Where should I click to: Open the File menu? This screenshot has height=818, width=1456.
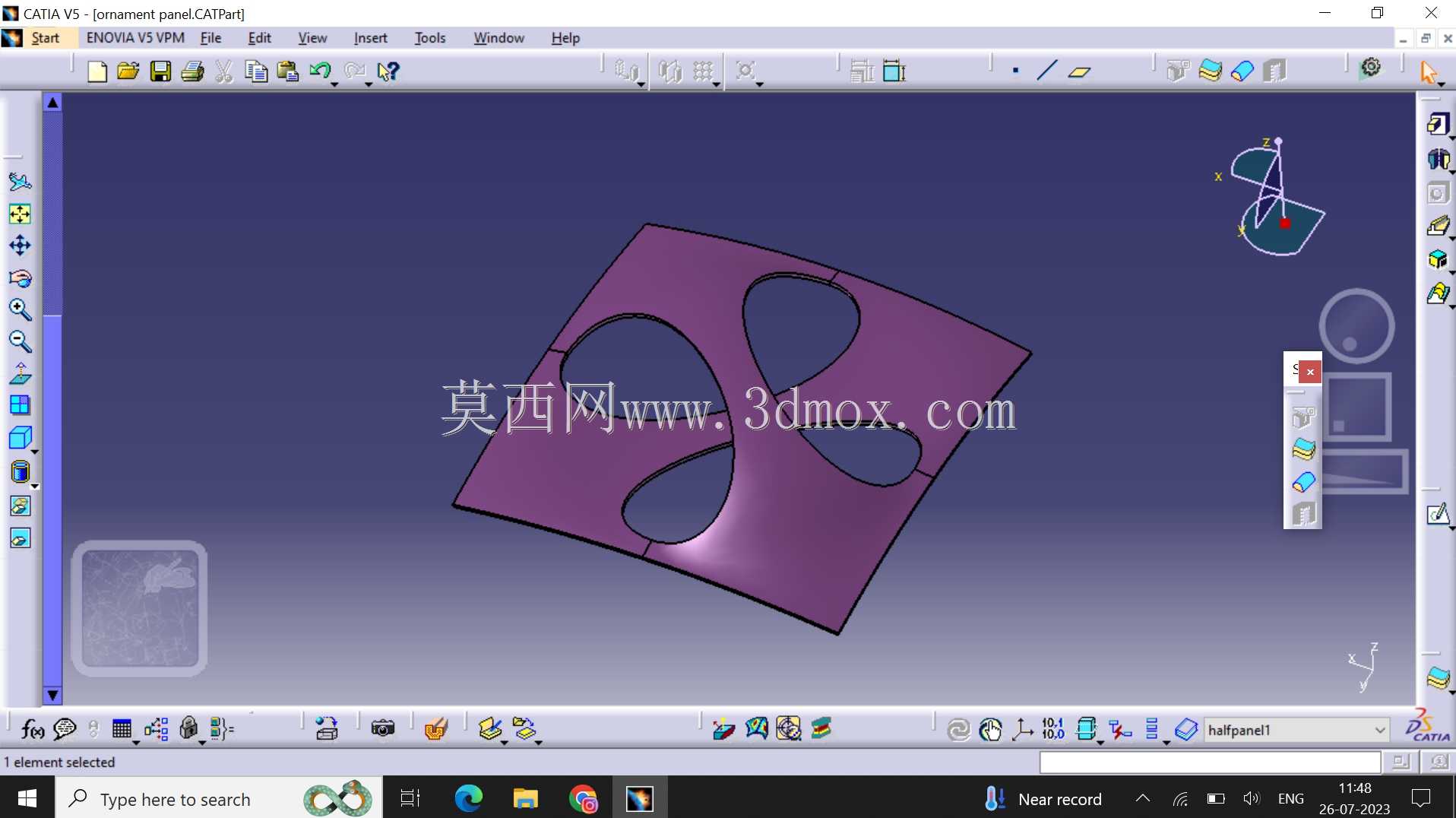point(210,38)
